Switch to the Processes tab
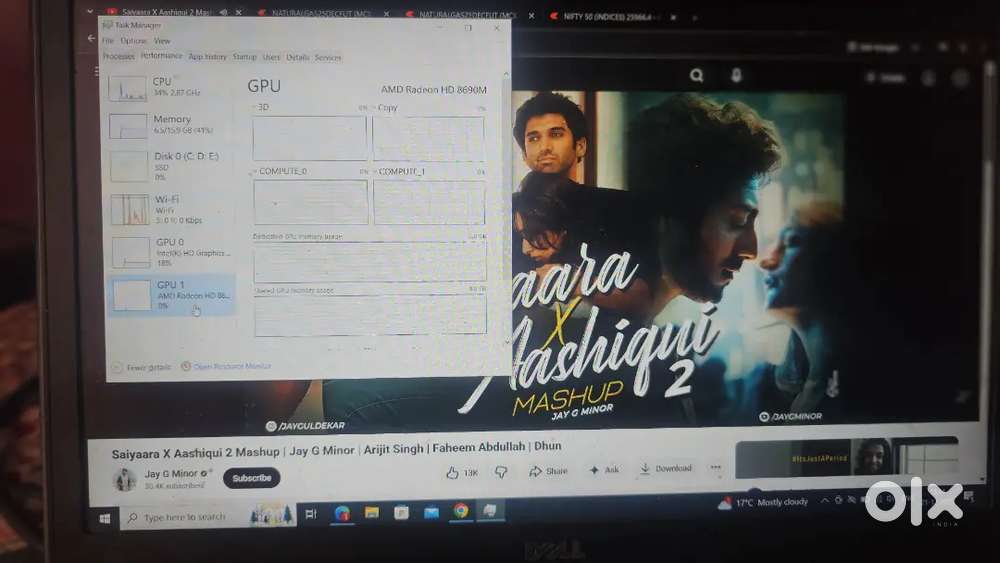The image size is (1000, 563). tap(118, 57)
